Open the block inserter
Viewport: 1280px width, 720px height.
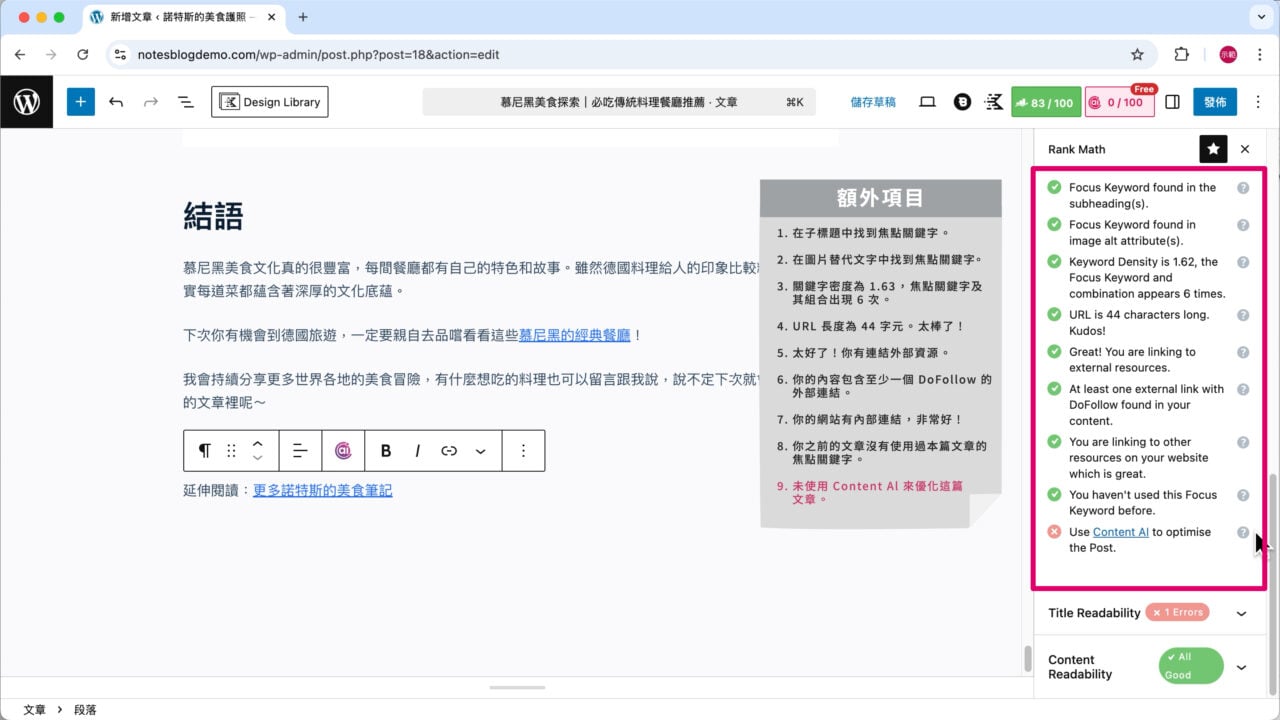coord(81,101)
